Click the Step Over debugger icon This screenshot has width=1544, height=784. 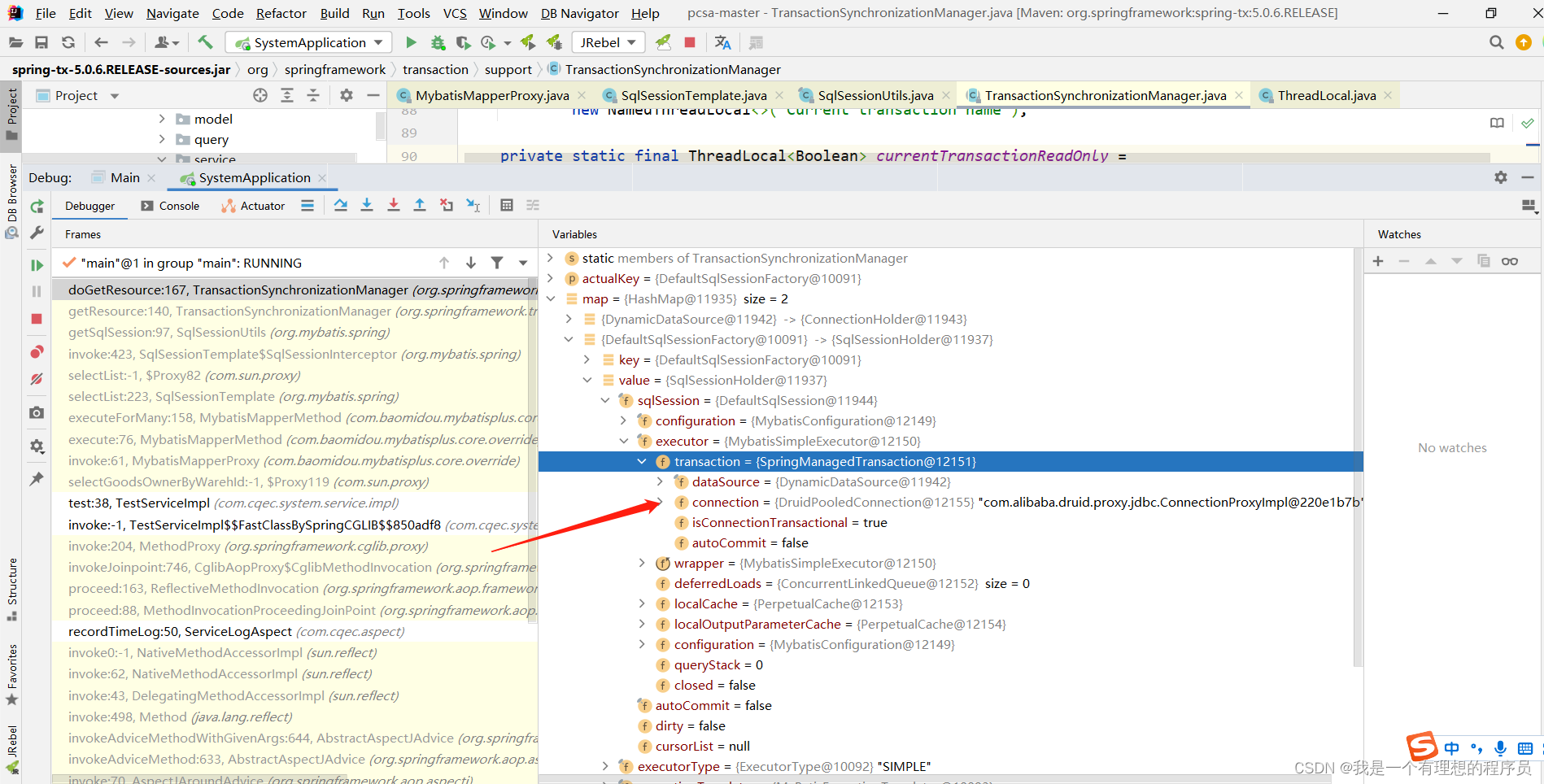[x=341, y=205]
